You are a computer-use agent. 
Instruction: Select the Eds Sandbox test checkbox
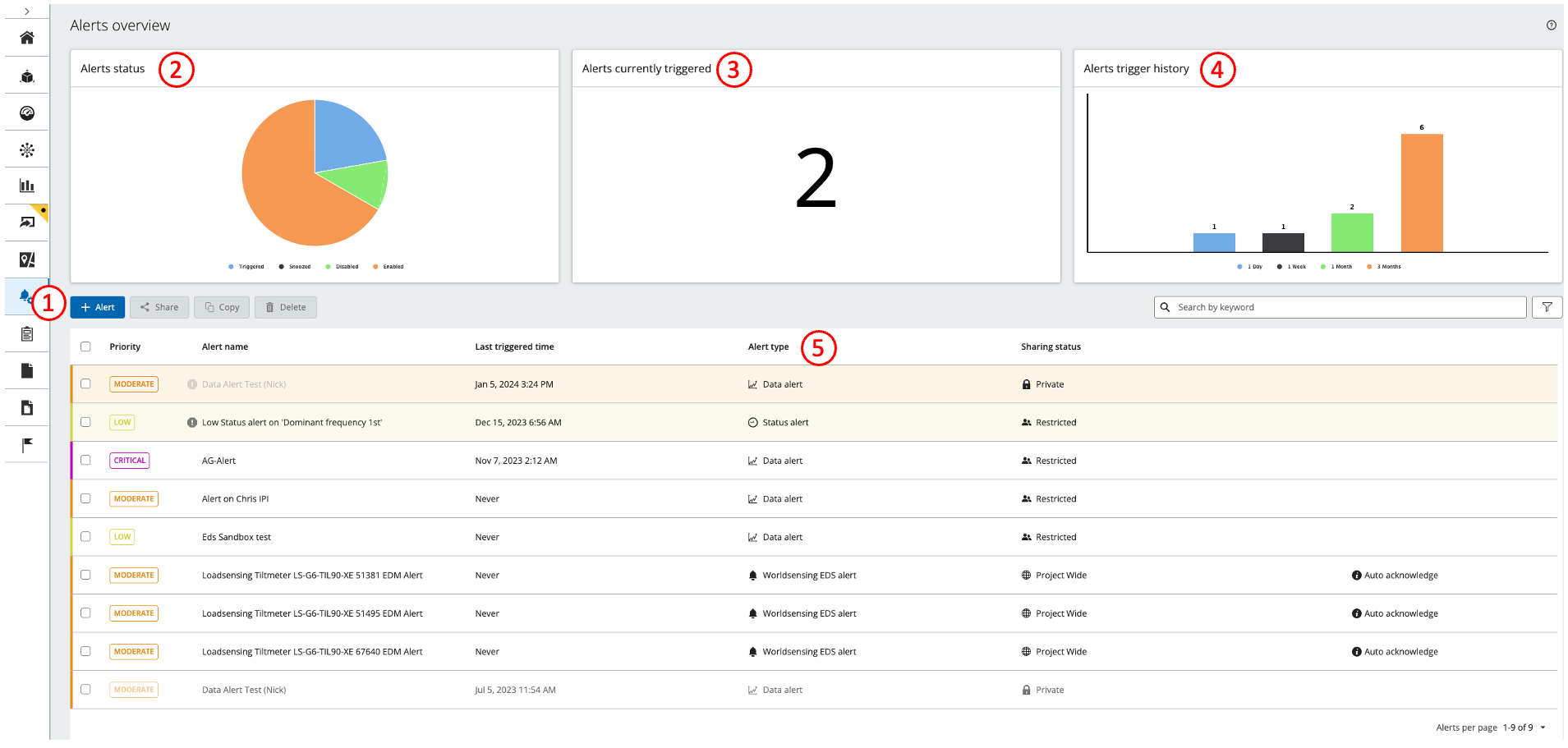(x=85, y=537)
